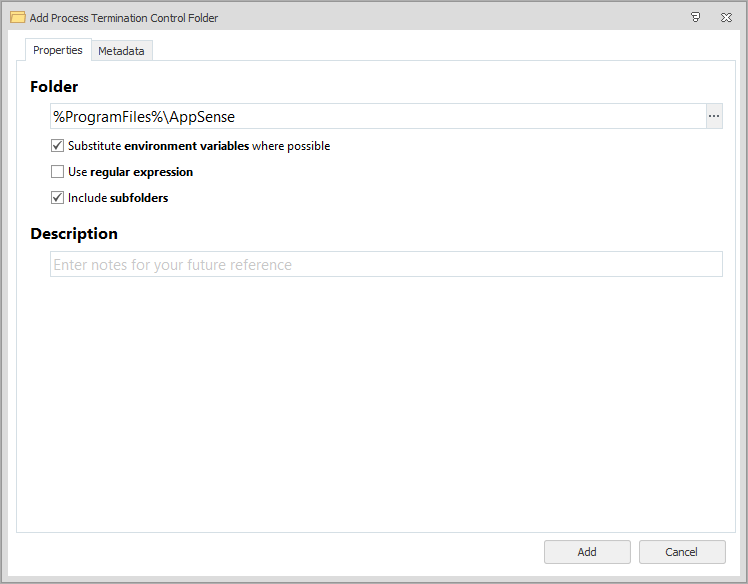Enable the Use regular expression checkbox

[x=57, y=172]
